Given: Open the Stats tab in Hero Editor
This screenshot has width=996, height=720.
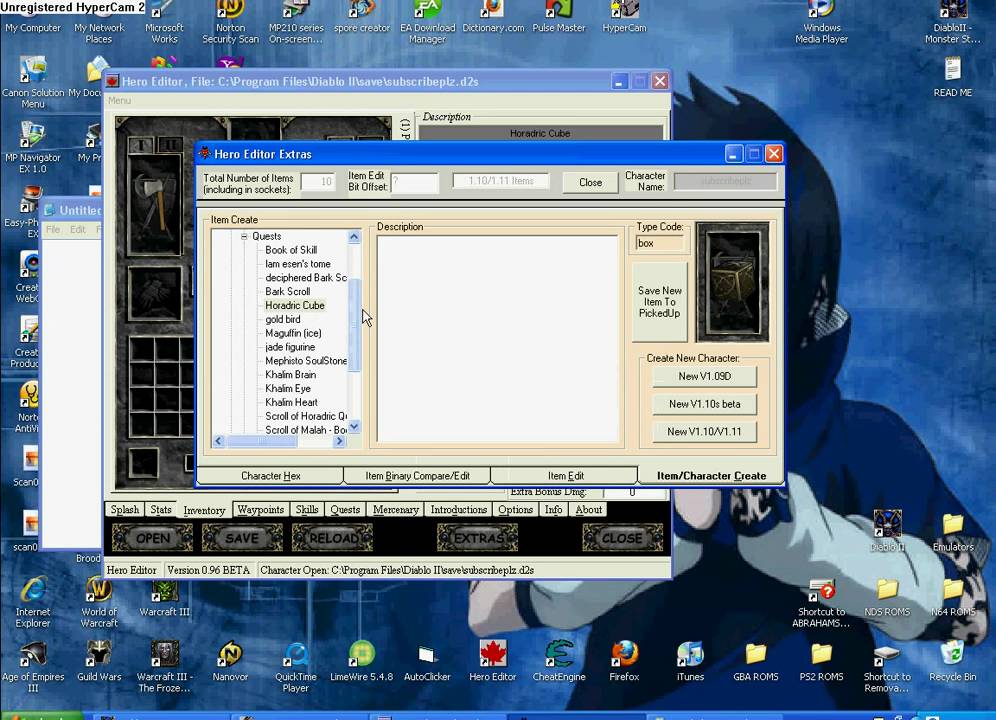Looking at the screenshot, I should [x=161, y=510].
